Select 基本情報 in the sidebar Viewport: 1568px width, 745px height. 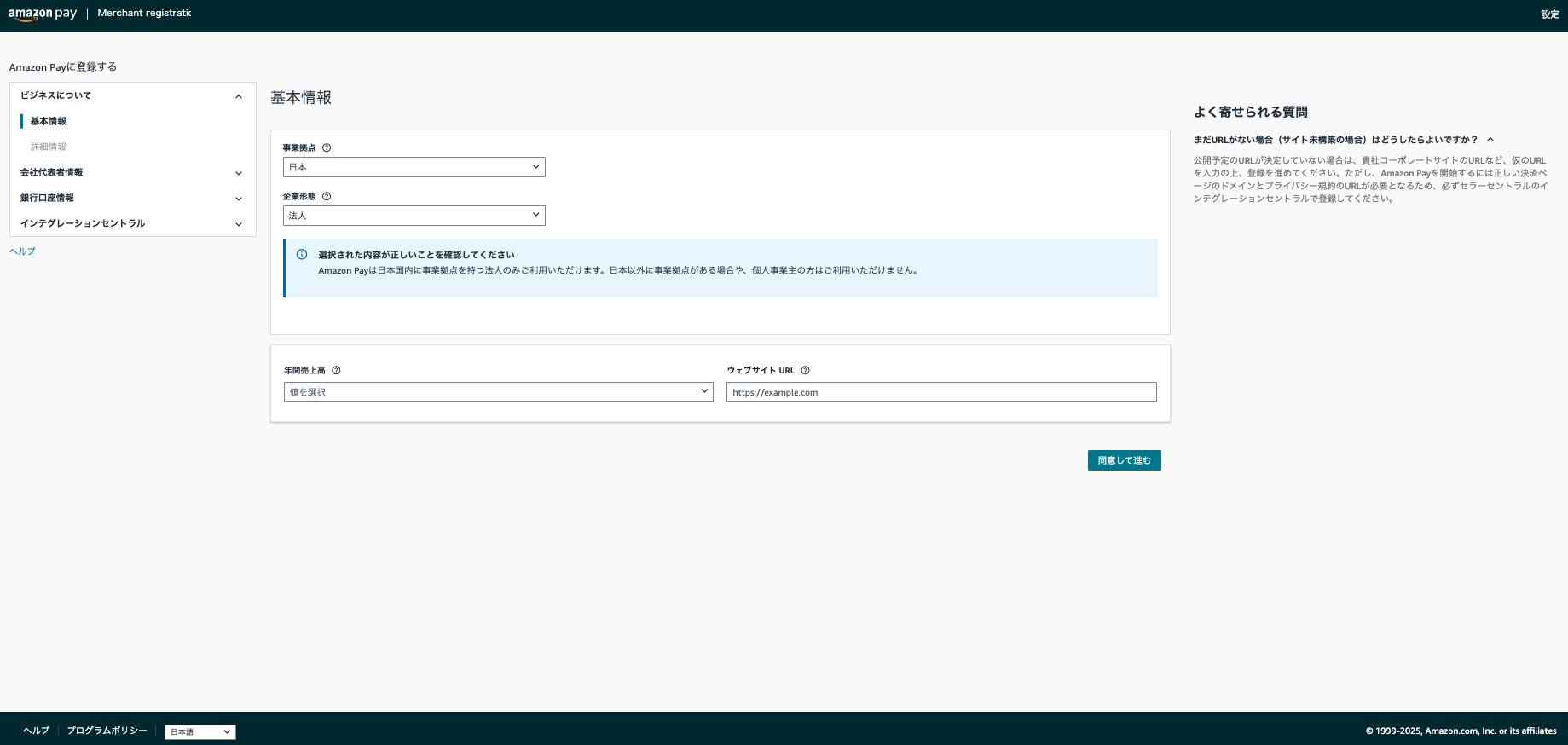(49, 121)
